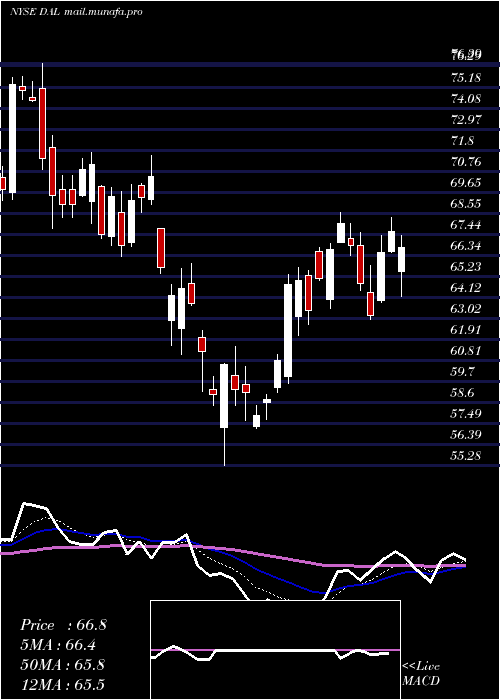Select the 75.18 price axis label
This screenshot has width=500, height=700.
(x=466, y=78)
